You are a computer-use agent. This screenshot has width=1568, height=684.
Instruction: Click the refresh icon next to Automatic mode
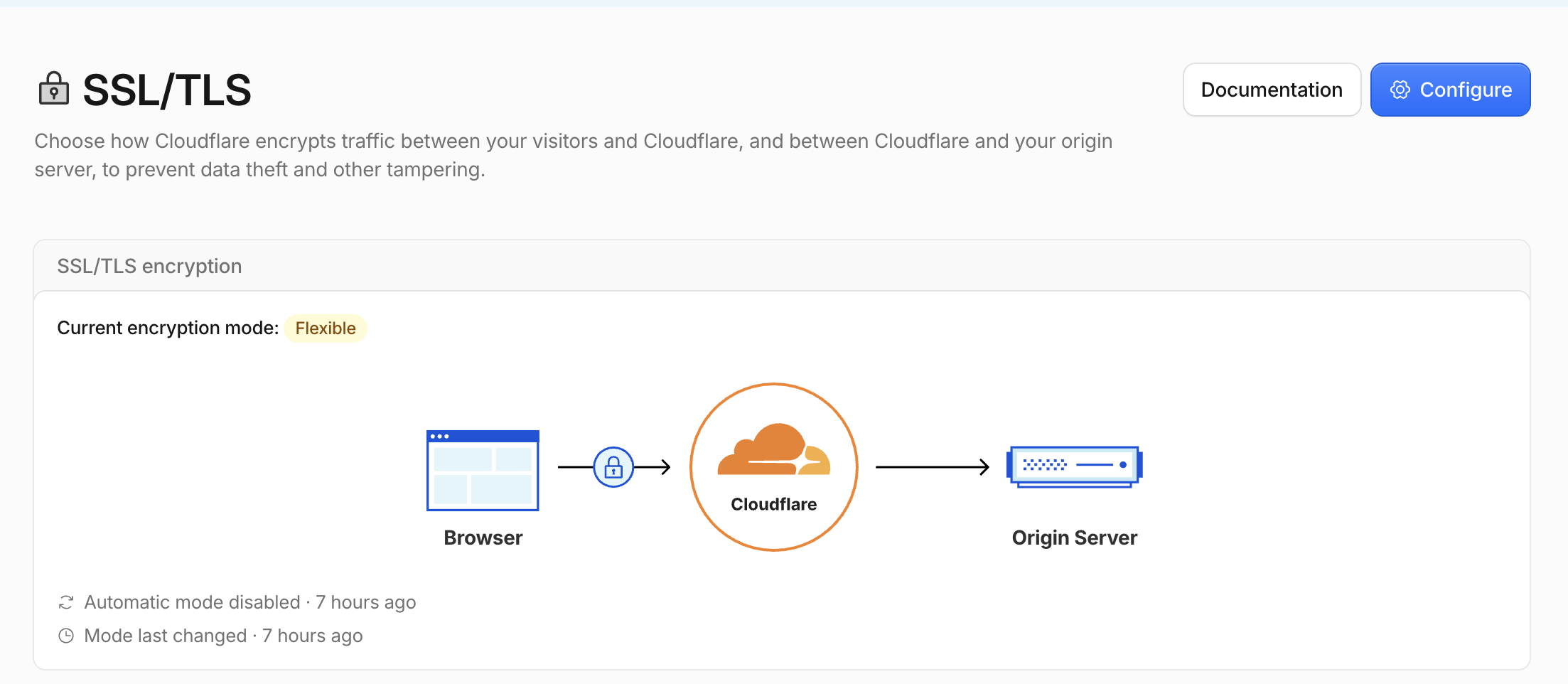[66, 602]
